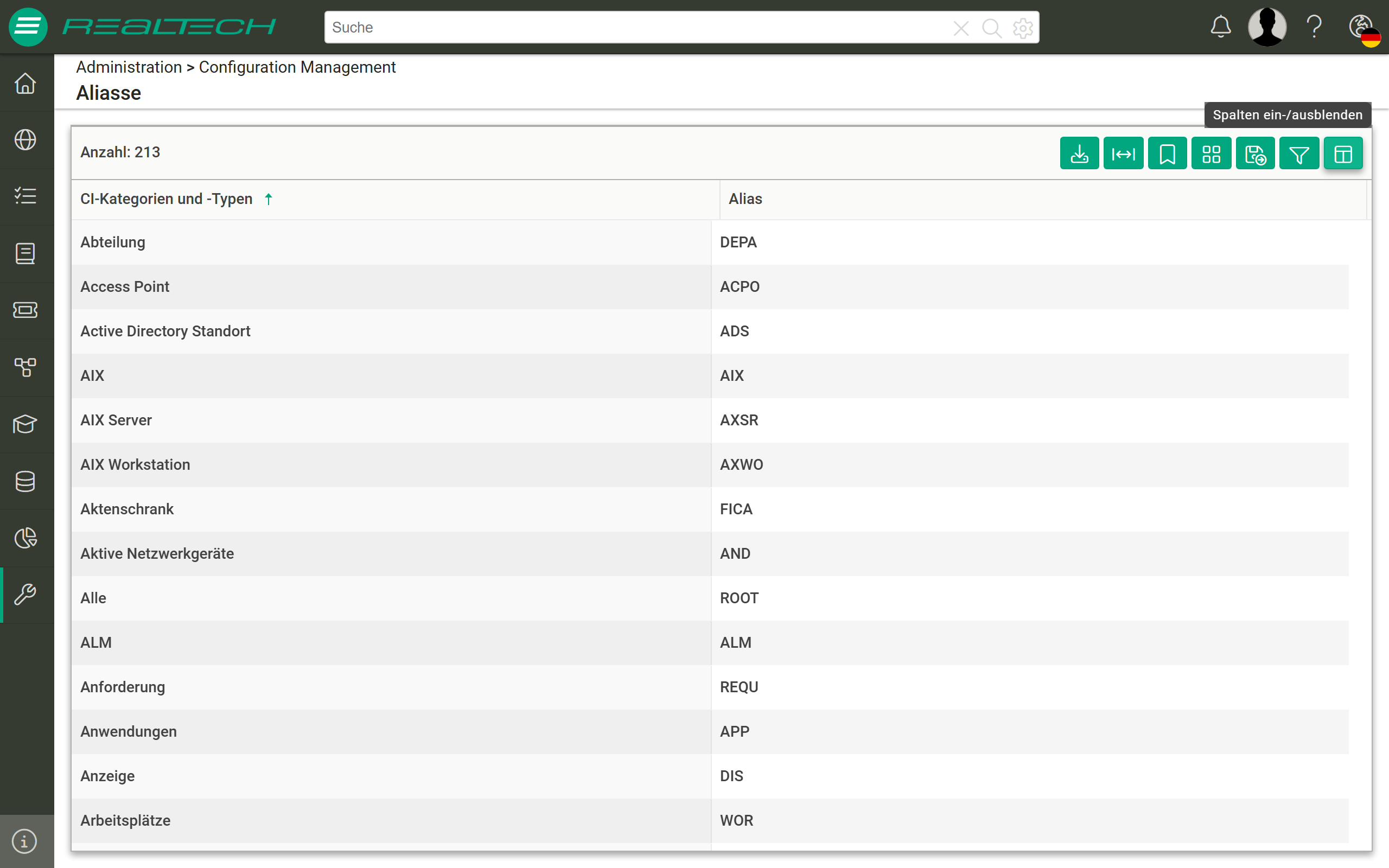Open the user profile avatar
This screenshot has height=868, width=1389.
click(1267, 27)
